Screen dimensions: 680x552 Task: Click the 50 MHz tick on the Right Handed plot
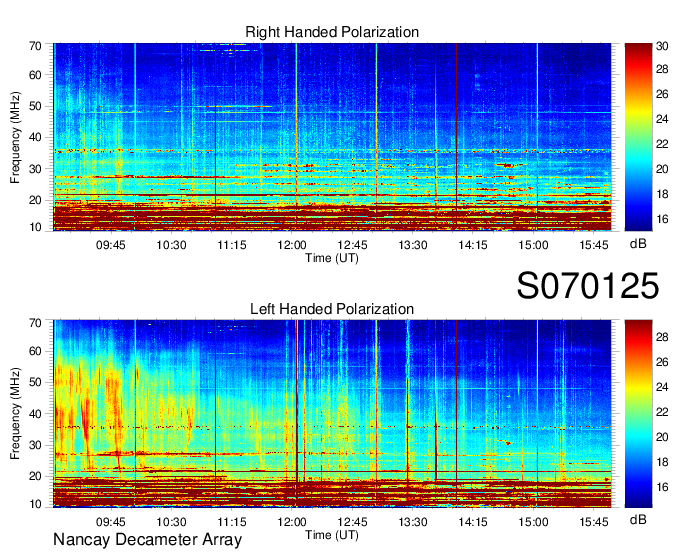coord(35,106)
